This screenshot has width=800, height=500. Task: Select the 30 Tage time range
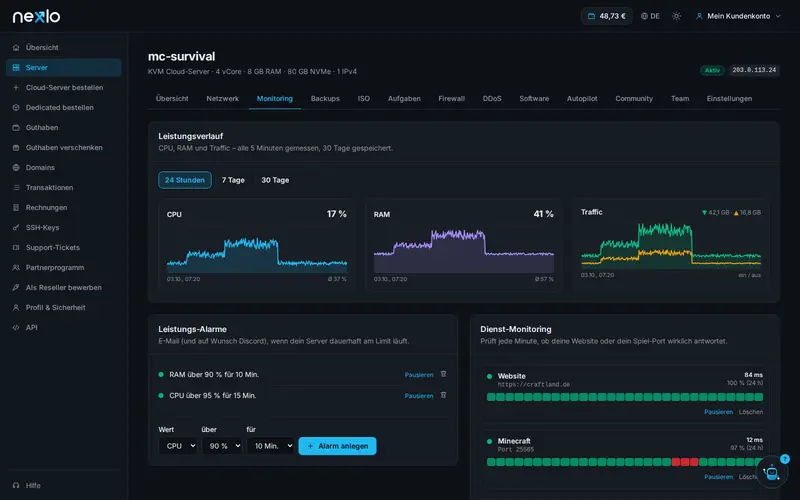(x=276, y=180)
